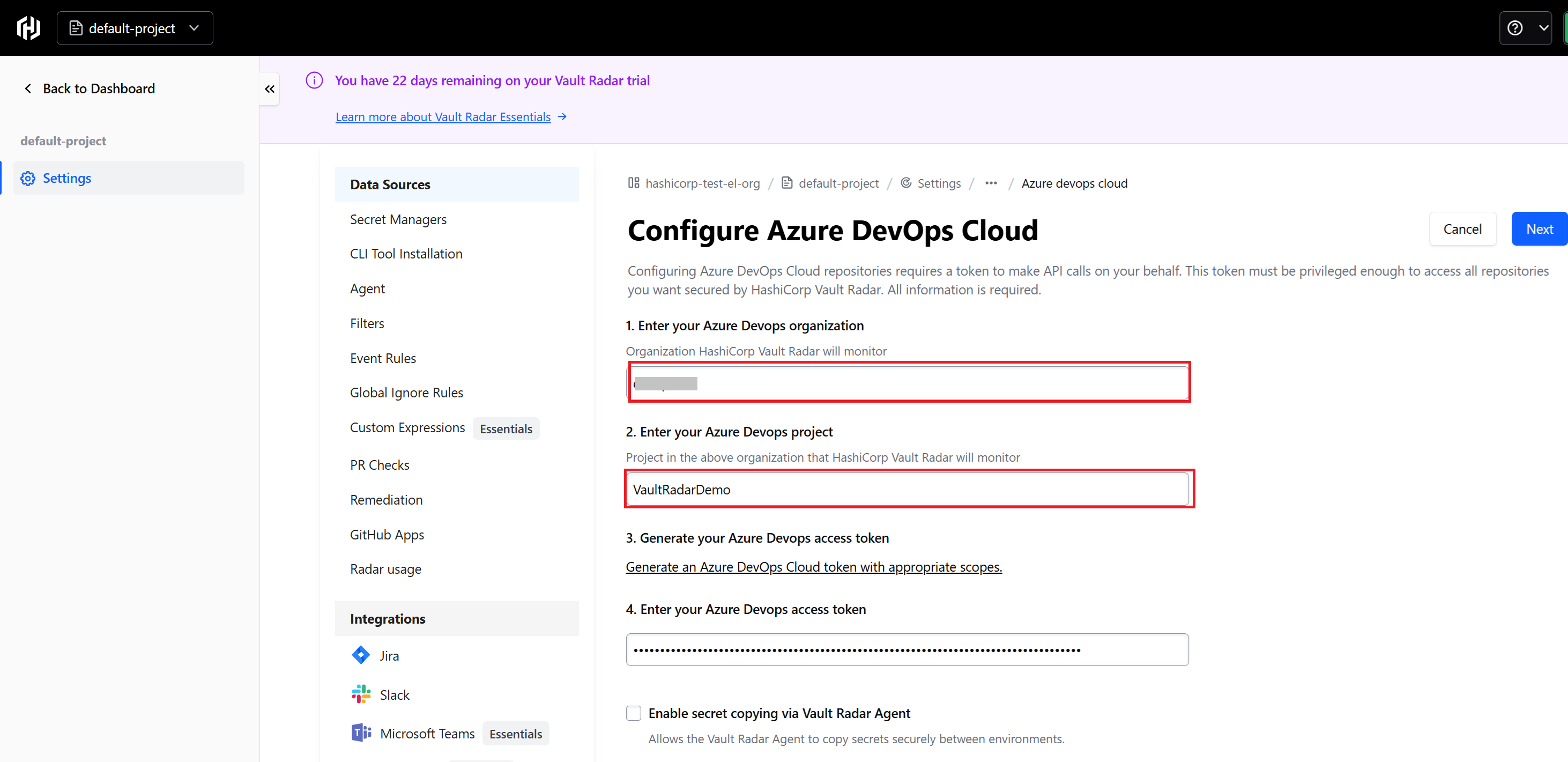The width and height of the screenshot is (1568, 762).
Task: Click the Cancel button
Action: [1462, 229]
